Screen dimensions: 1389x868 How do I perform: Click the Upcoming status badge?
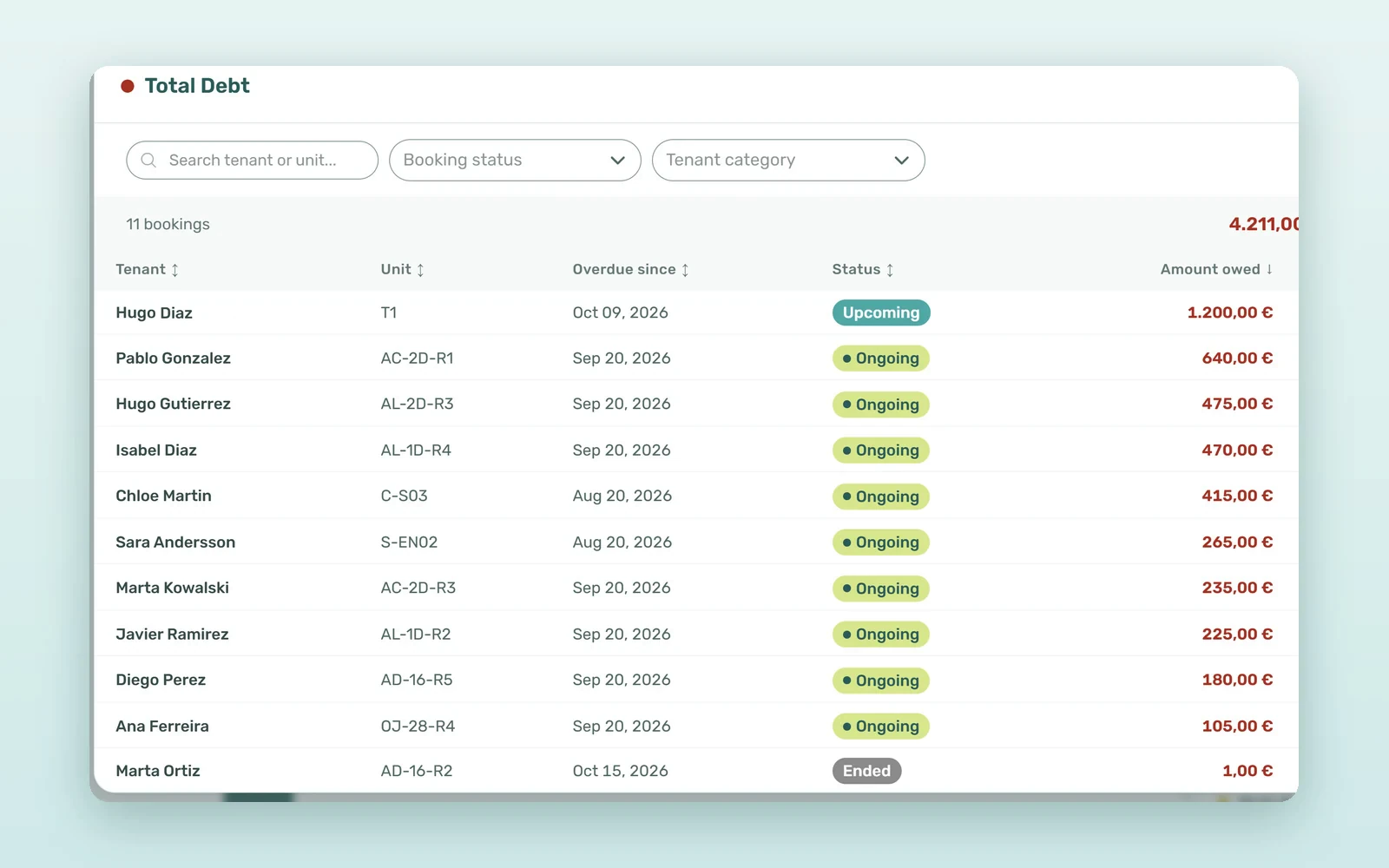pyautogui.click(x=881, y=312)
